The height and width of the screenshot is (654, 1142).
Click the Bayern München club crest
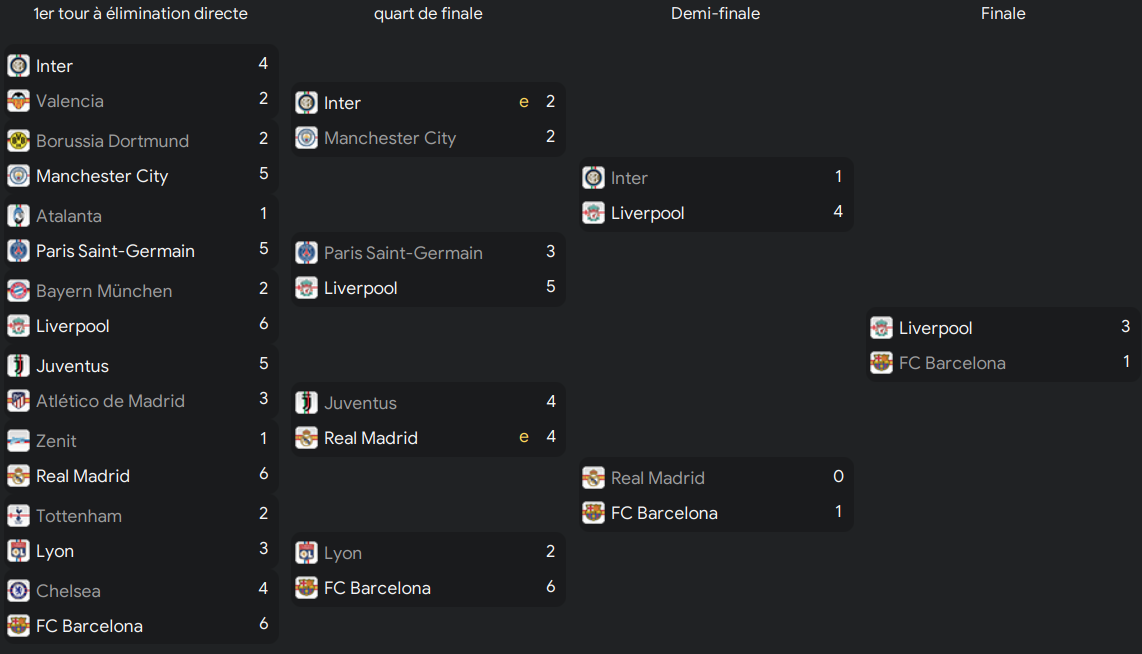click(x=18, y=291)
